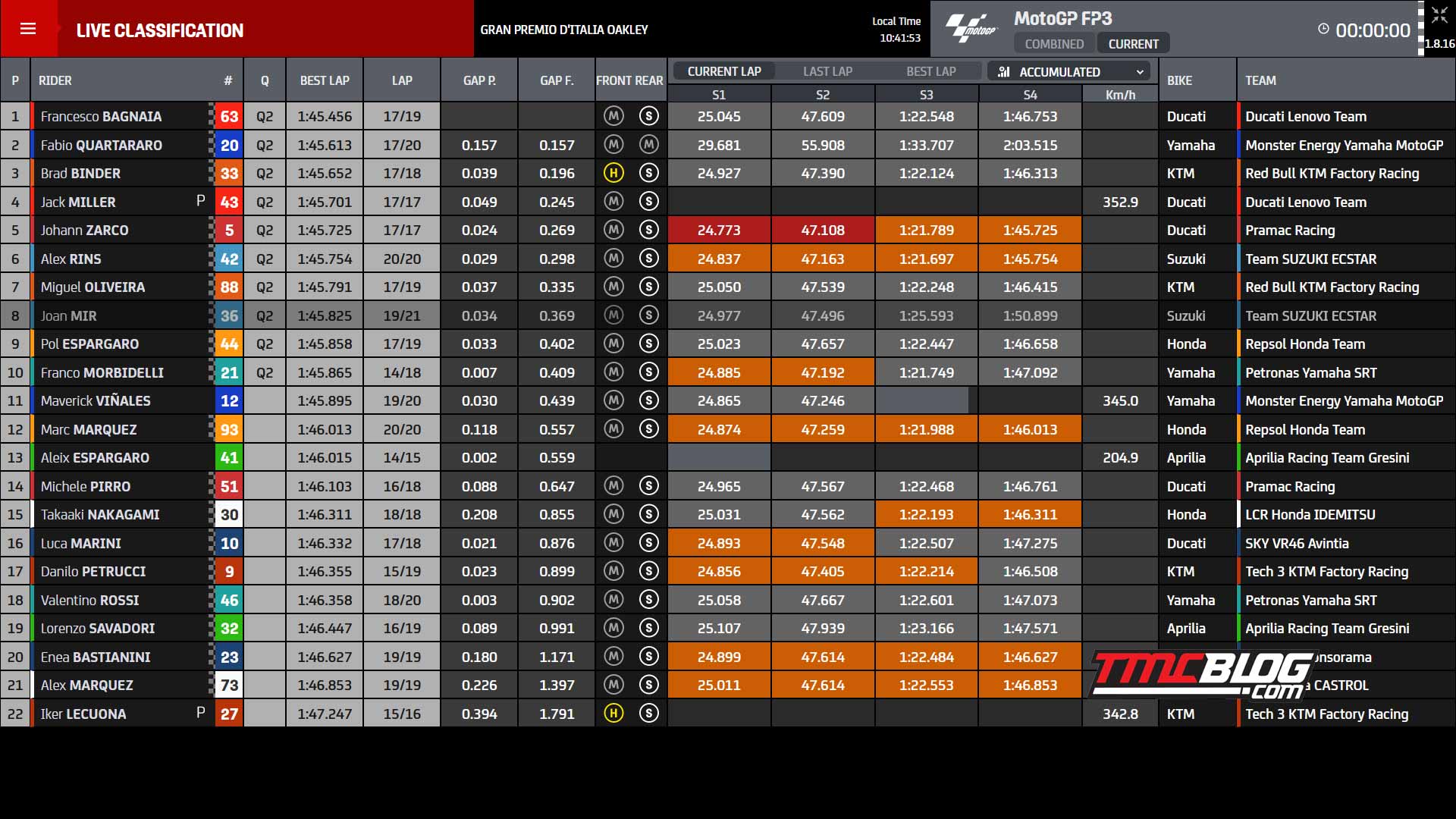Click Alex Marquez's white number 73 badge
Viewport: 1456px width, 819px height.
click(229, 685)
